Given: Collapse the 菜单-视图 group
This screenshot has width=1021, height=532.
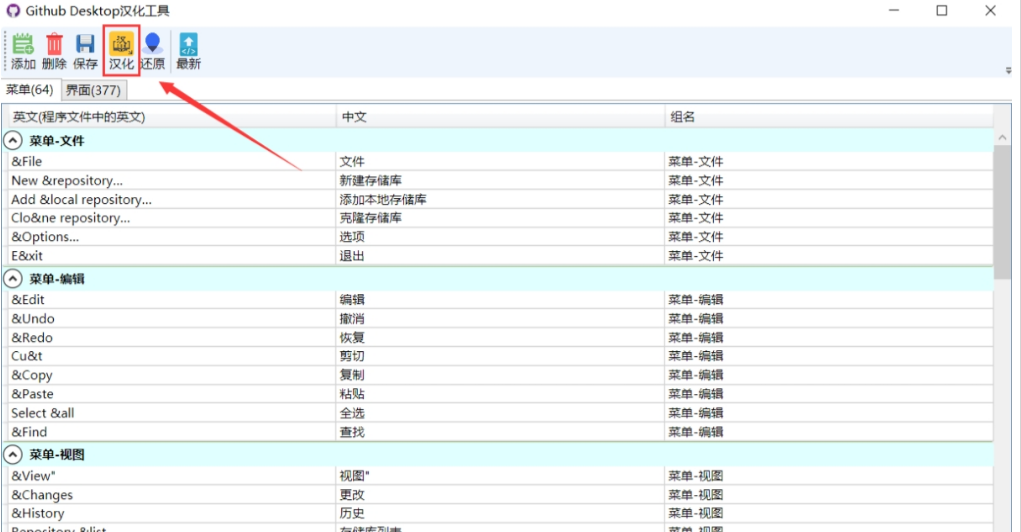Looking at the screenshot, I should [x=12, y=455].
